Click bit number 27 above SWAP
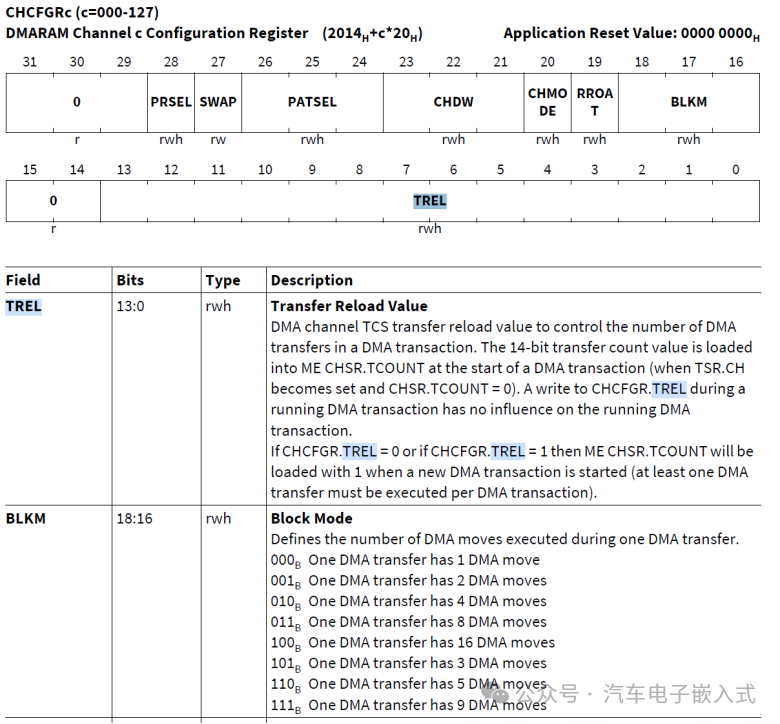This screenshot has width=780, height=724. tap(218, 62)
